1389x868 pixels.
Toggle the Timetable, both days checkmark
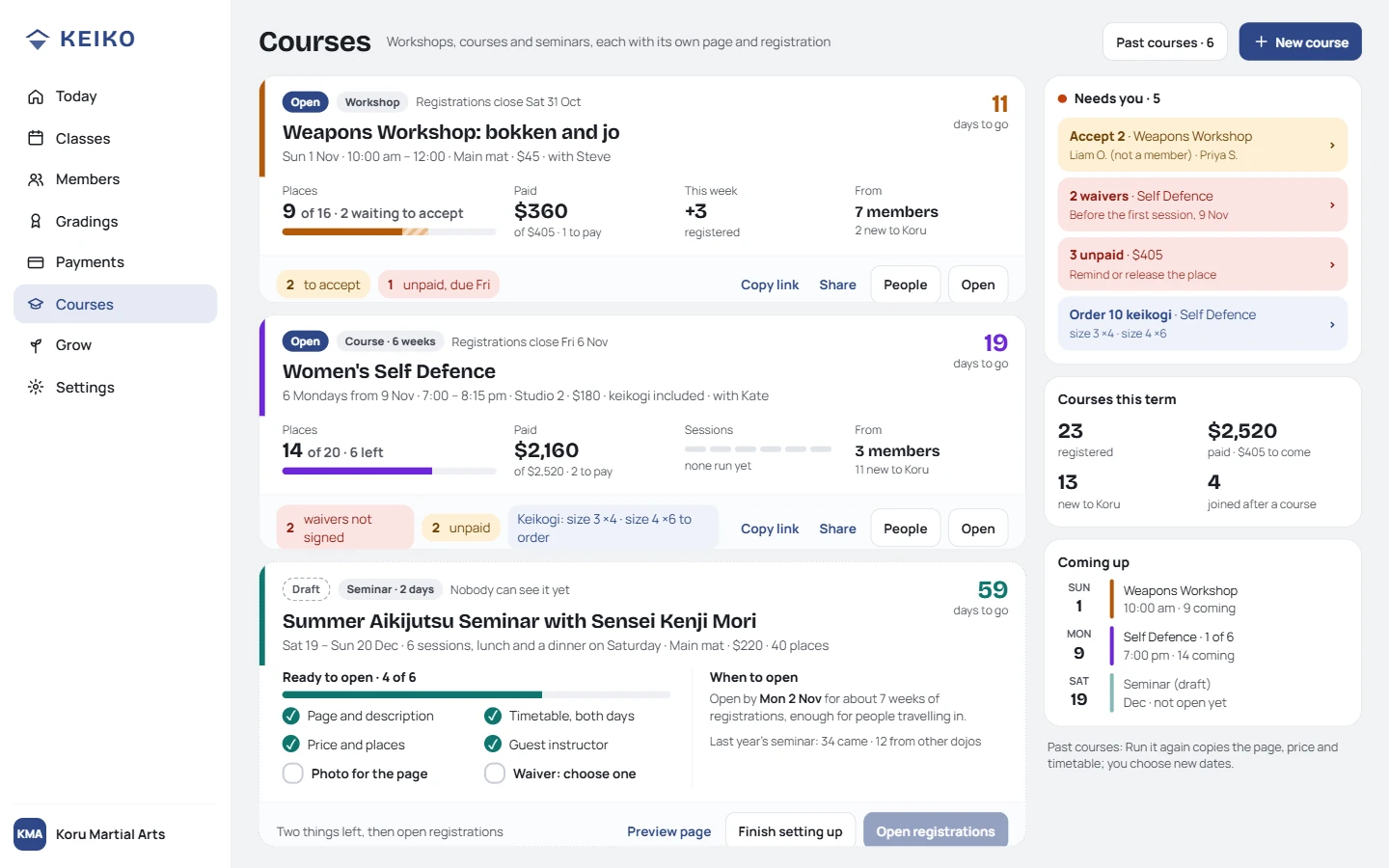[x=493, y=716]
